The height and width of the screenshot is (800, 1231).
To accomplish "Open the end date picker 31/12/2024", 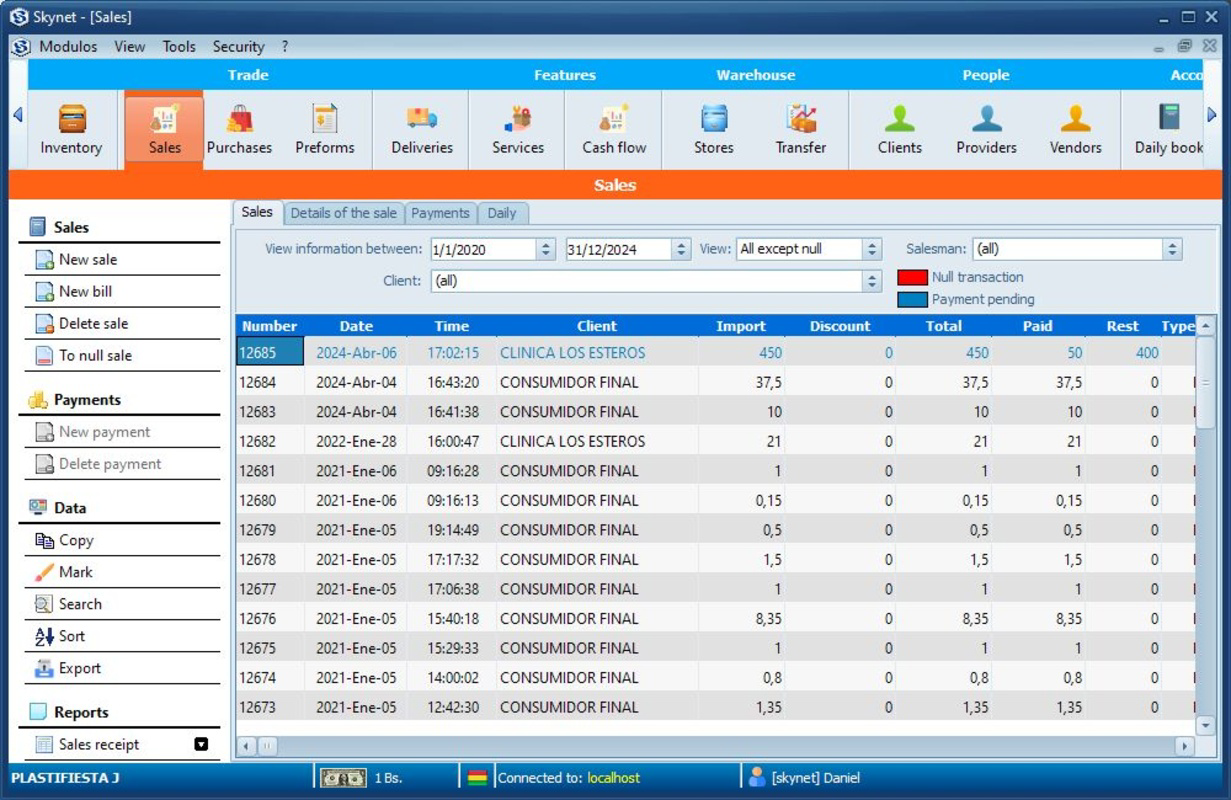I will [681, 249].
